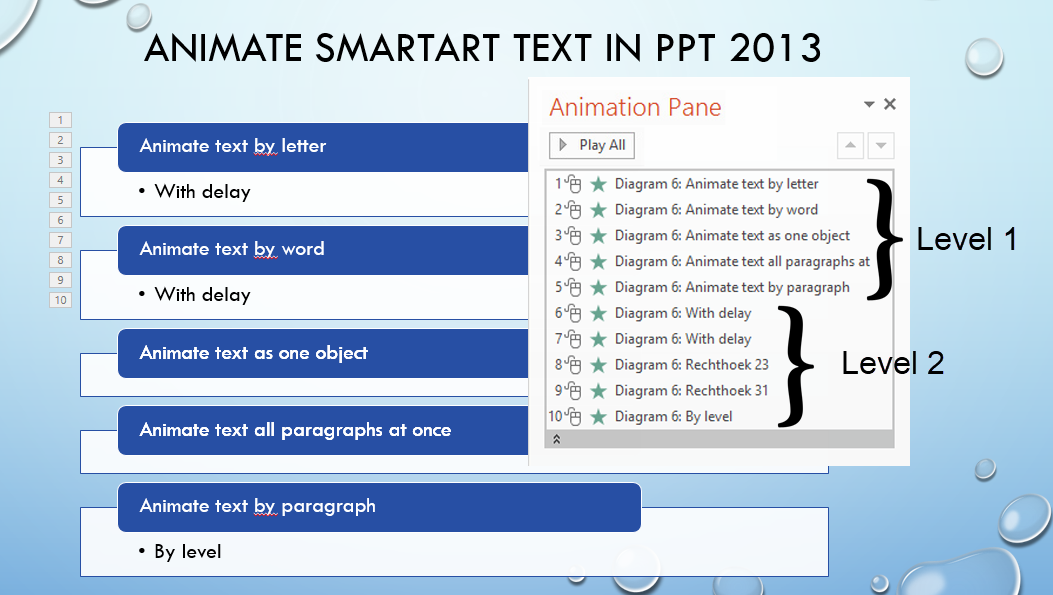Click the move-earlier up arrow
1053x595 pixels.
pos(849,145)
